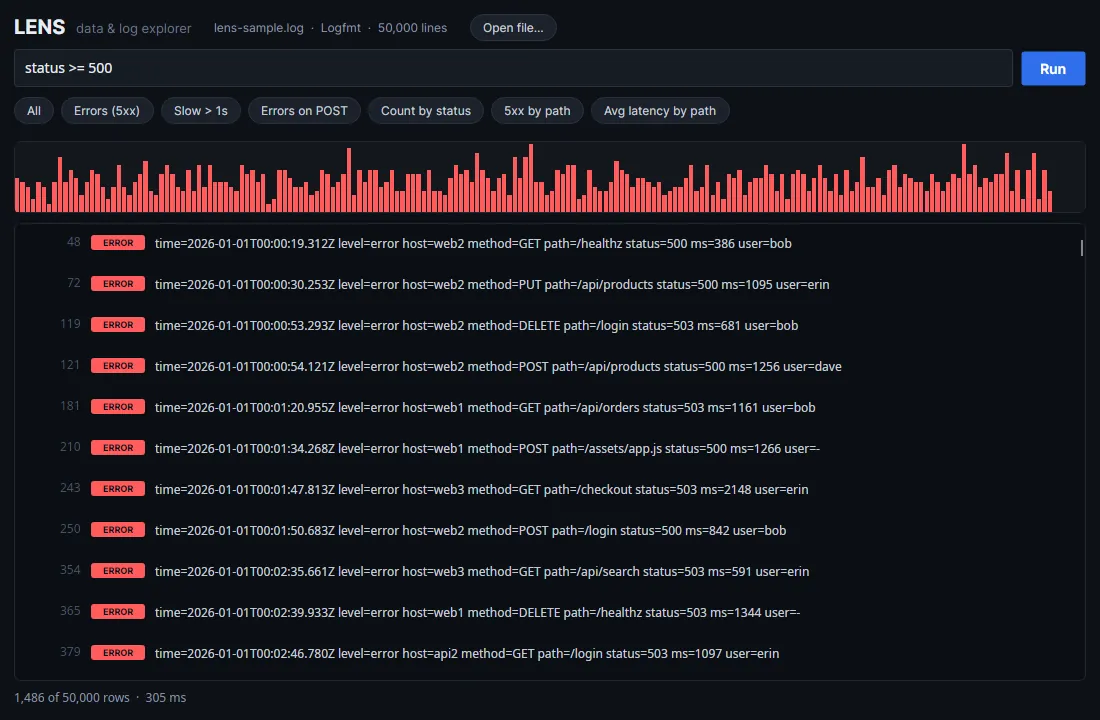Click the ERROR badge on row 121
Screen dimensions: 1100x720
coord(118,366)
